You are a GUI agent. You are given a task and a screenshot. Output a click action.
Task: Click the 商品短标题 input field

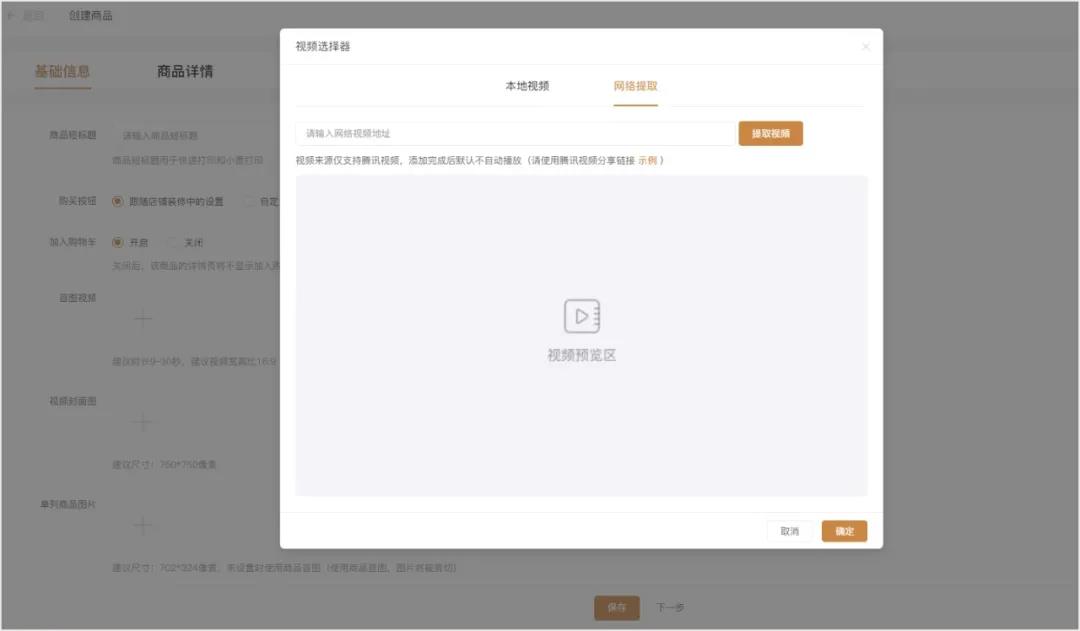click(196, 136)
